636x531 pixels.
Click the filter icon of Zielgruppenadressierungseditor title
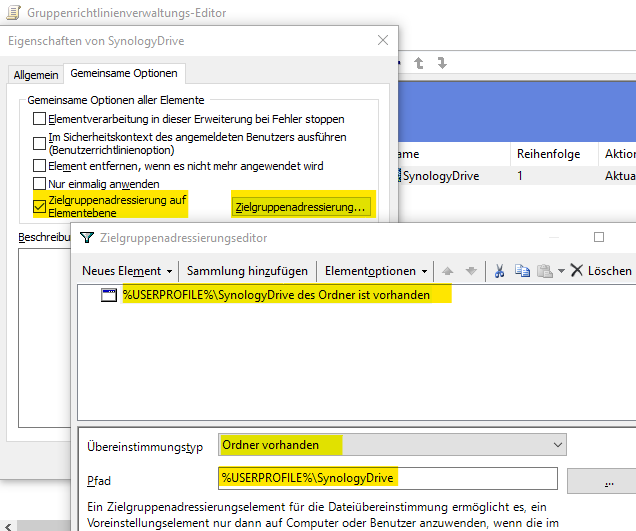click(x=87, y=238)
